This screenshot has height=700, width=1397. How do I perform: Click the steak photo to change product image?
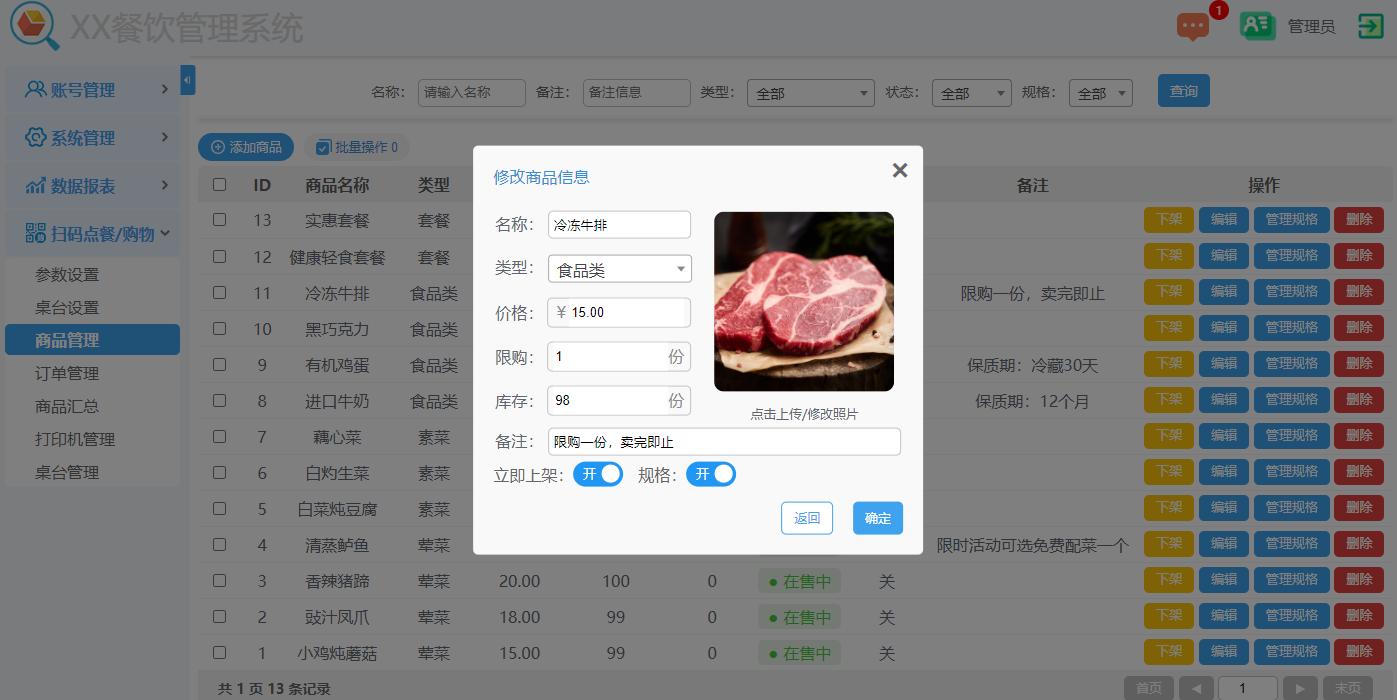[803, 300]
